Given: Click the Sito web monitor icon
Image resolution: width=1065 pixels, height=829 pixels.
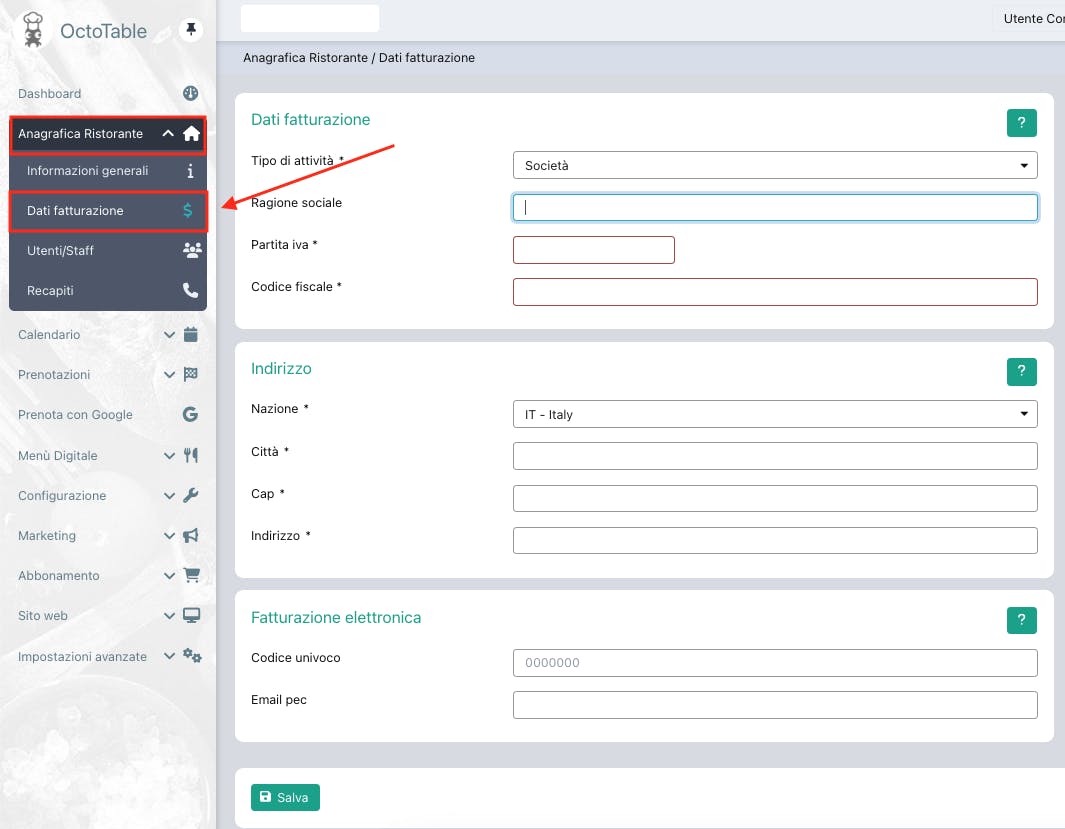Looking at the screenshot, I should click(x=192, y=615).
